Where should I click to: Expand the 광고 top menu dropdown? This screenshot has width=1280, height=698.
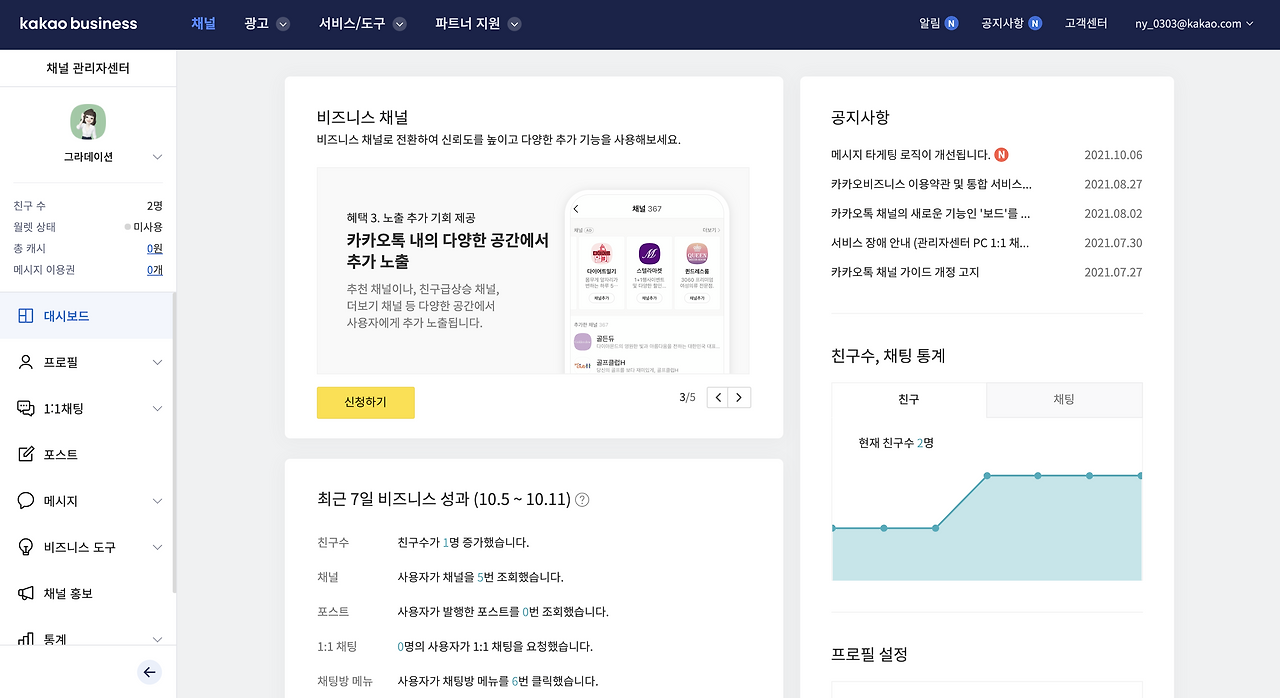pos(283,24)
